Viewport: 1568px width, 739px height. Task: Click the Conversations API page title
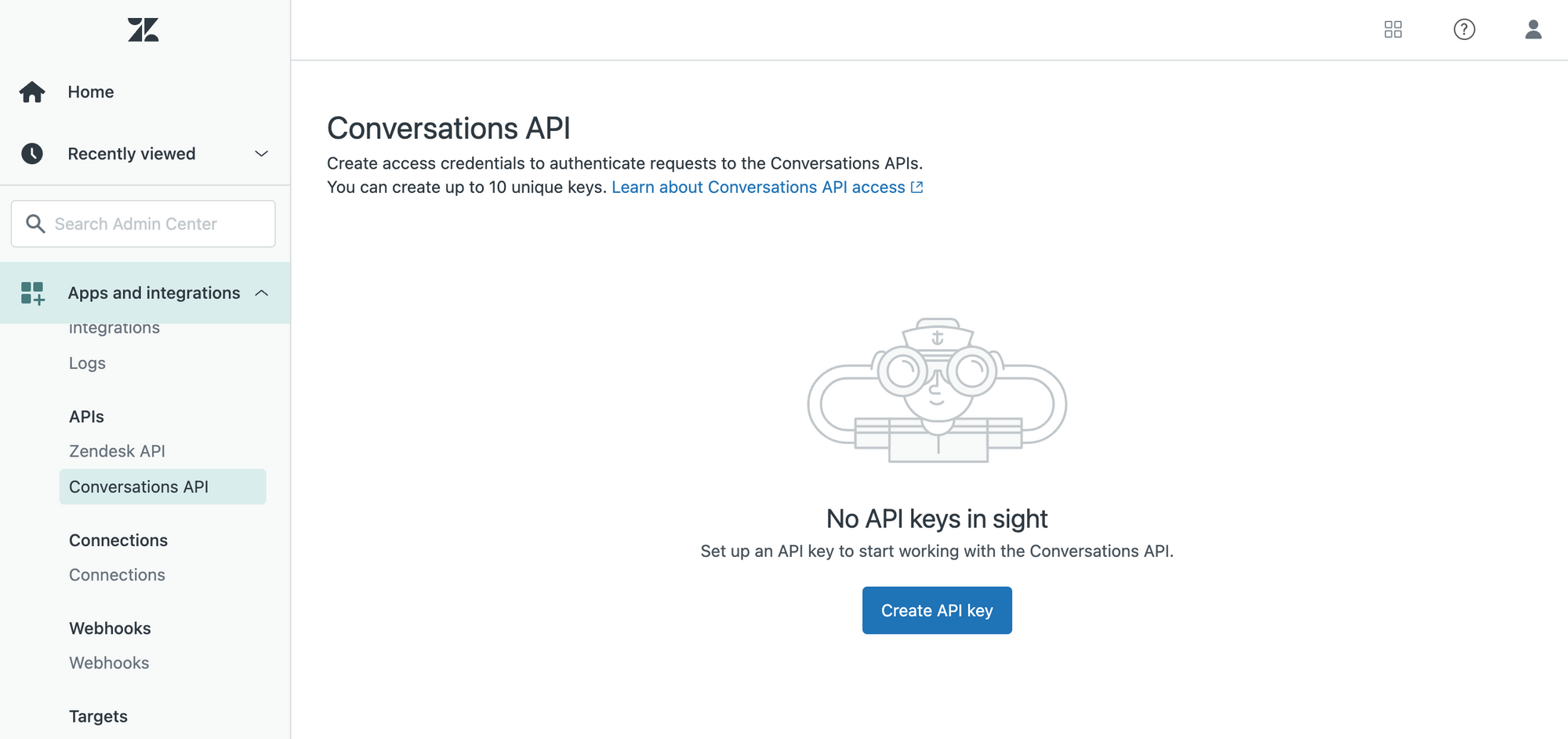click(448, 129)
